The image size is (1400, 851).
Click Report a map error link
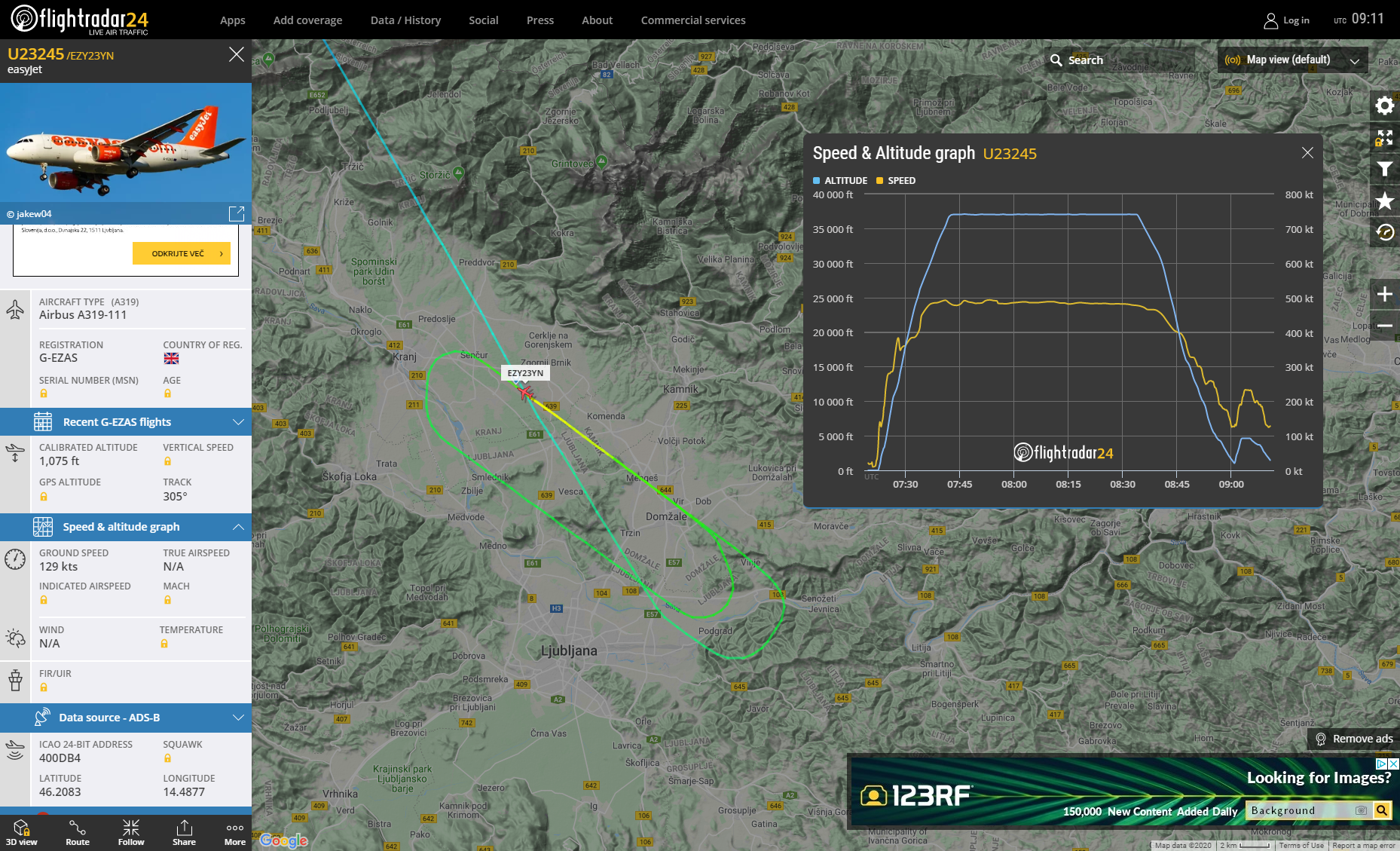point(1364,846)
